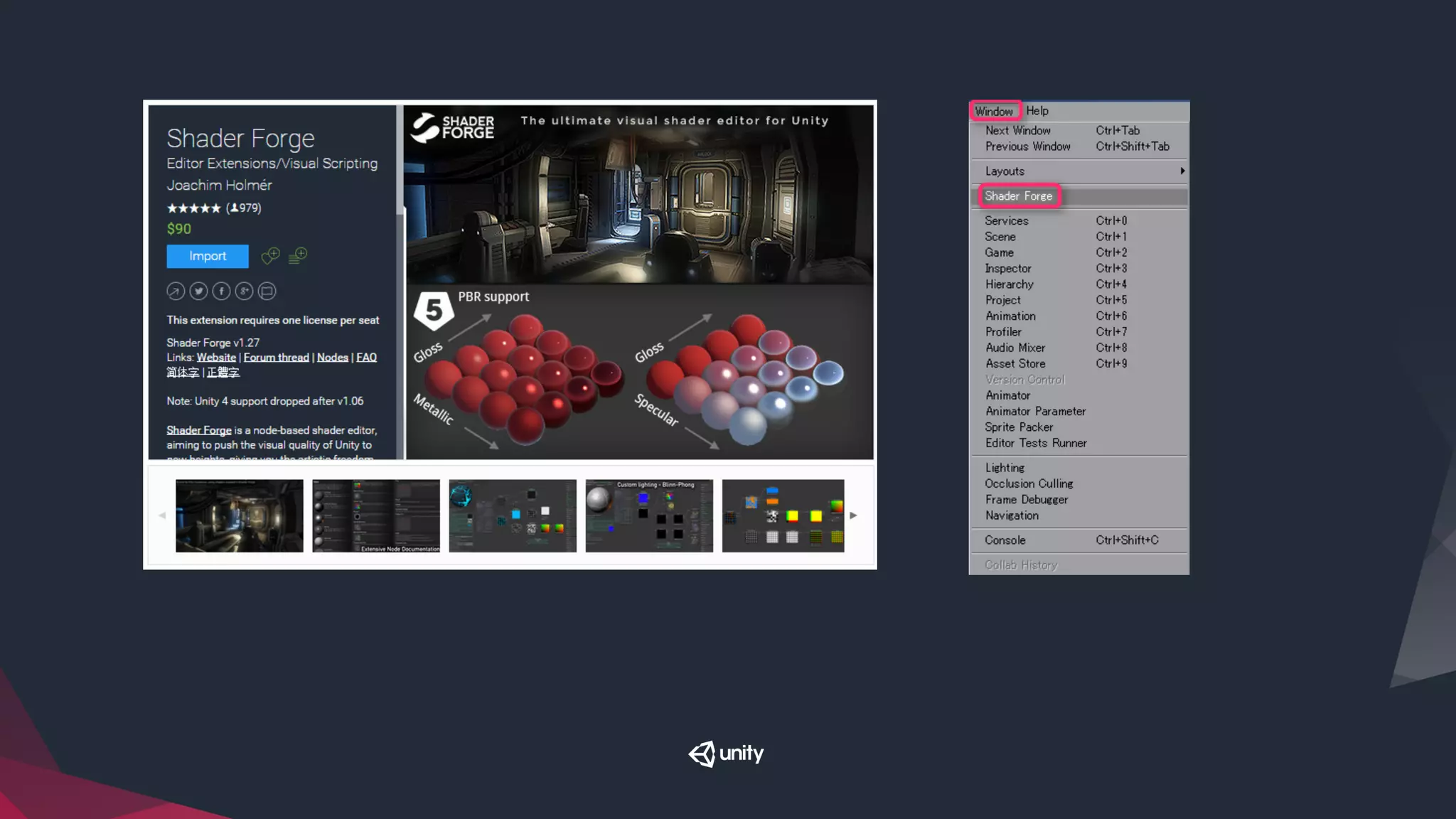The height and width of the screenshot is (819, 1456).
Task: Select Shader Forge in the Window menu
Action: [1019, 196]
